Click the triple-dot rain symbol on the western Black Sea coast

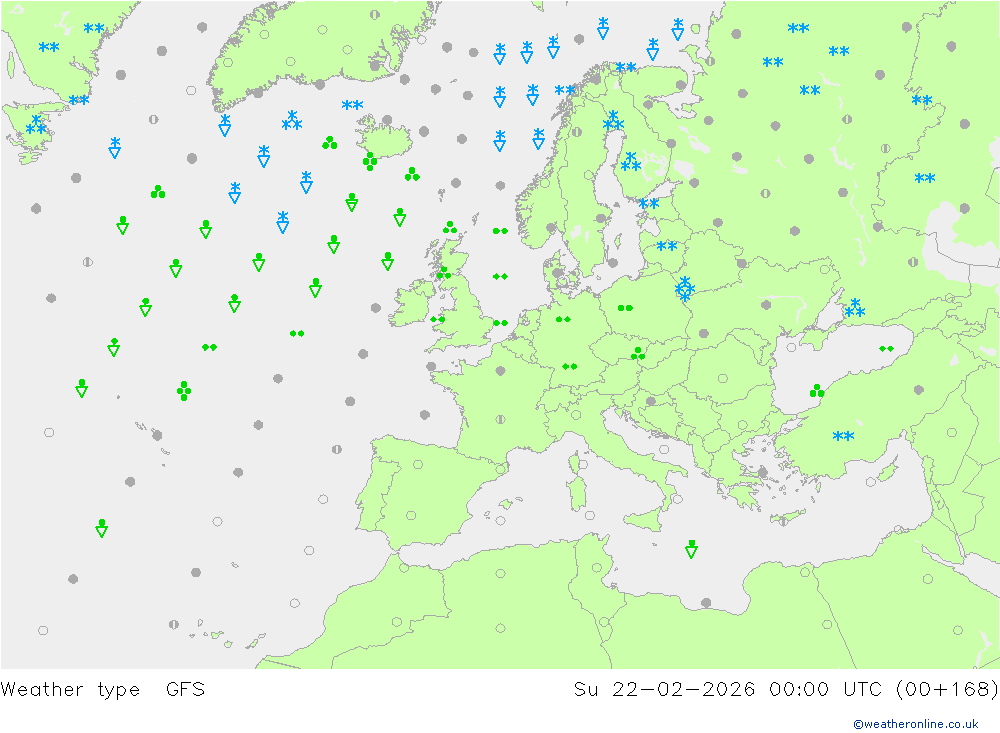(817, 390)
